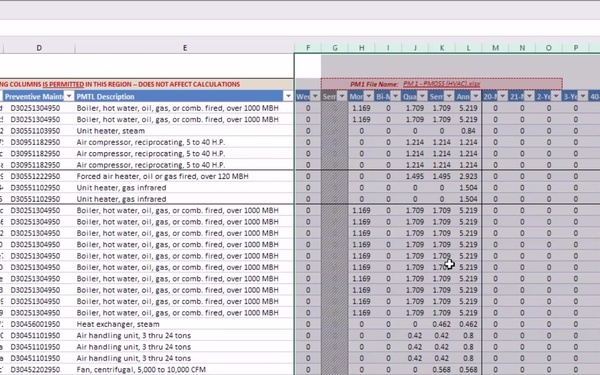Select column K header
Viewport: 600px width, 375px height.
pyautogui.click(x=442, y=48)
